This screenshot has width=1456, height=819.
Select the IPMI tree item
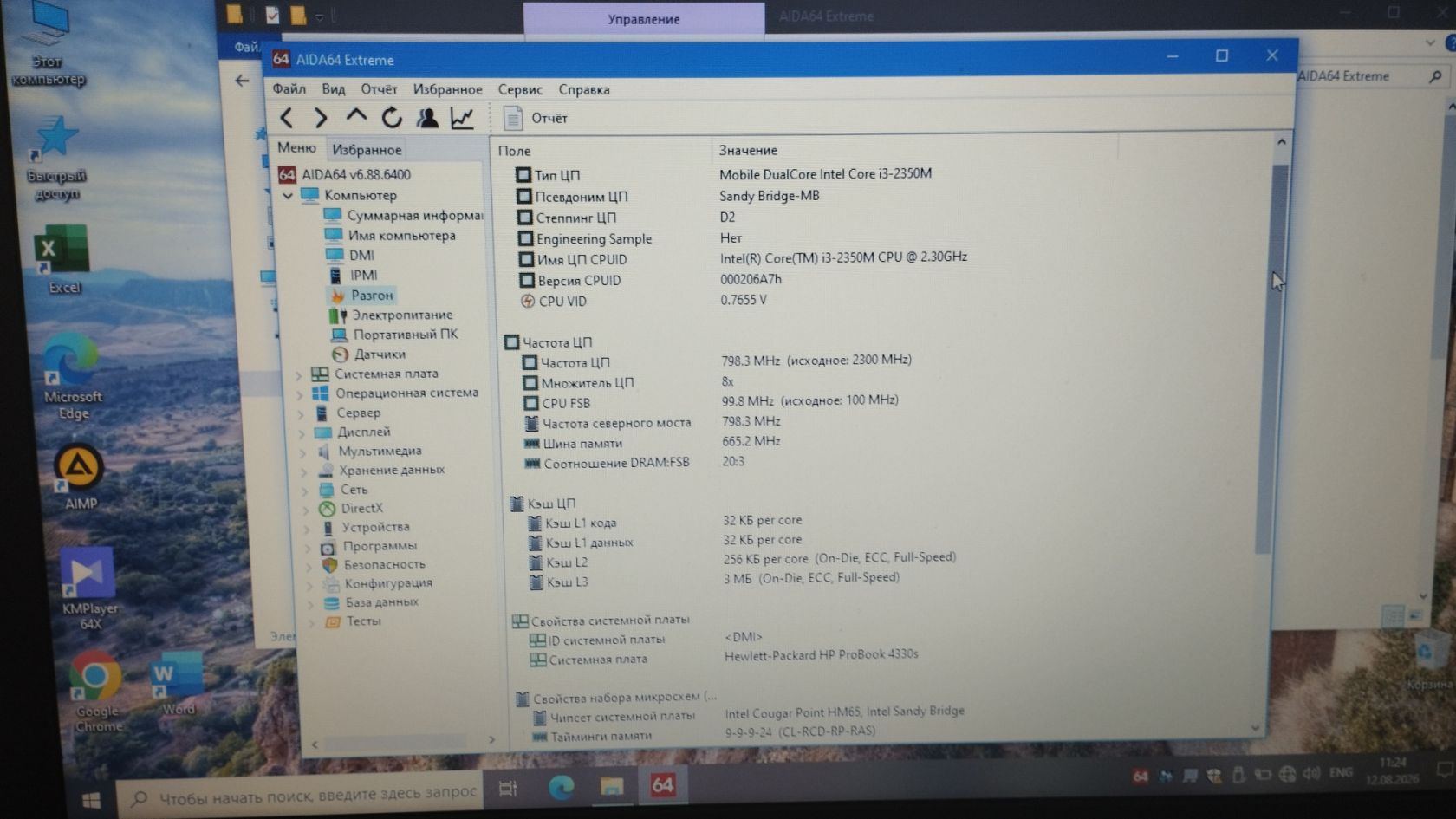354,275
